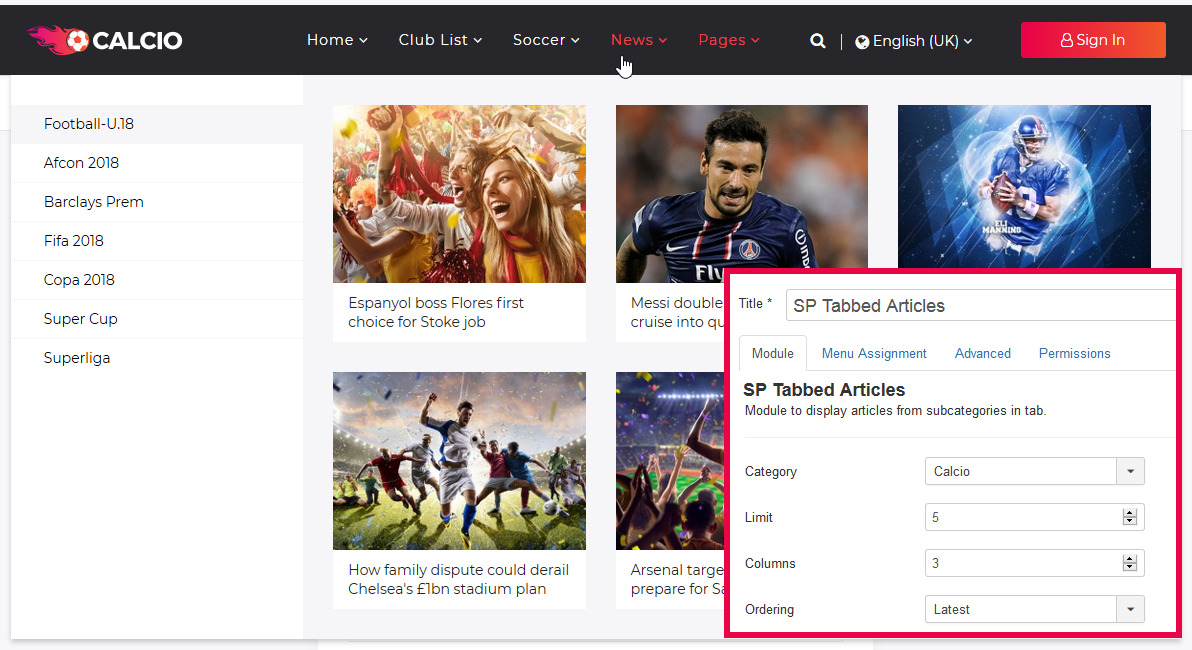Viewport: 1192px width, 650px height.
Task: Select Football-U.18 category
Action: [157, 124]
